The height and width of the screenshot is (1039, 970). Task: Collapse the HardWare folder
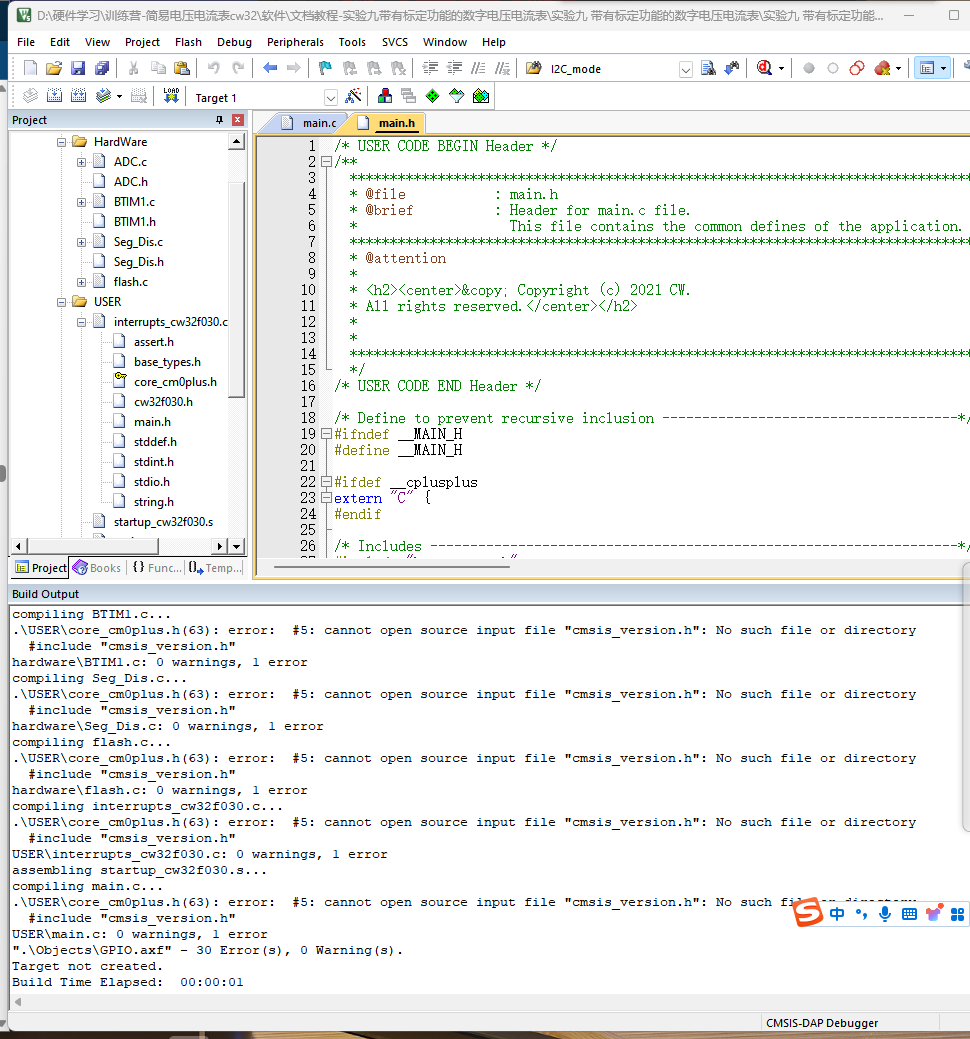(x=62, y=142)
